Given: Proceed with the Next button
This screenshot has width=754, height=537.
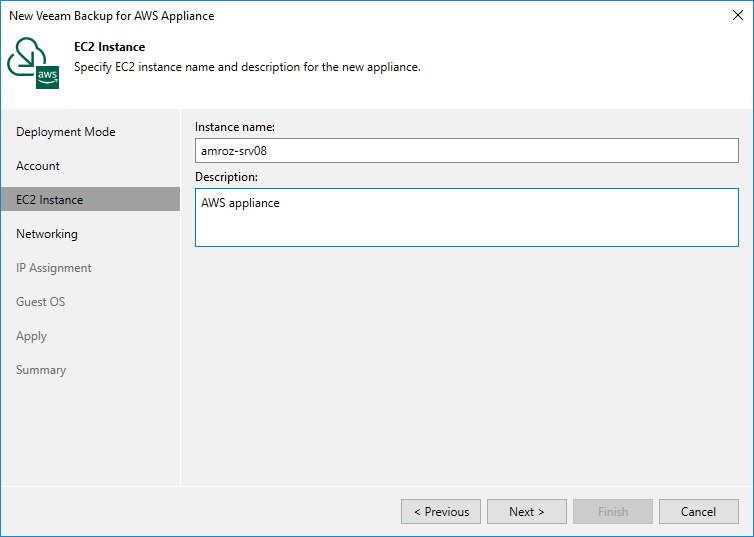Looking at the screenshot, I should tap(526, 512).
